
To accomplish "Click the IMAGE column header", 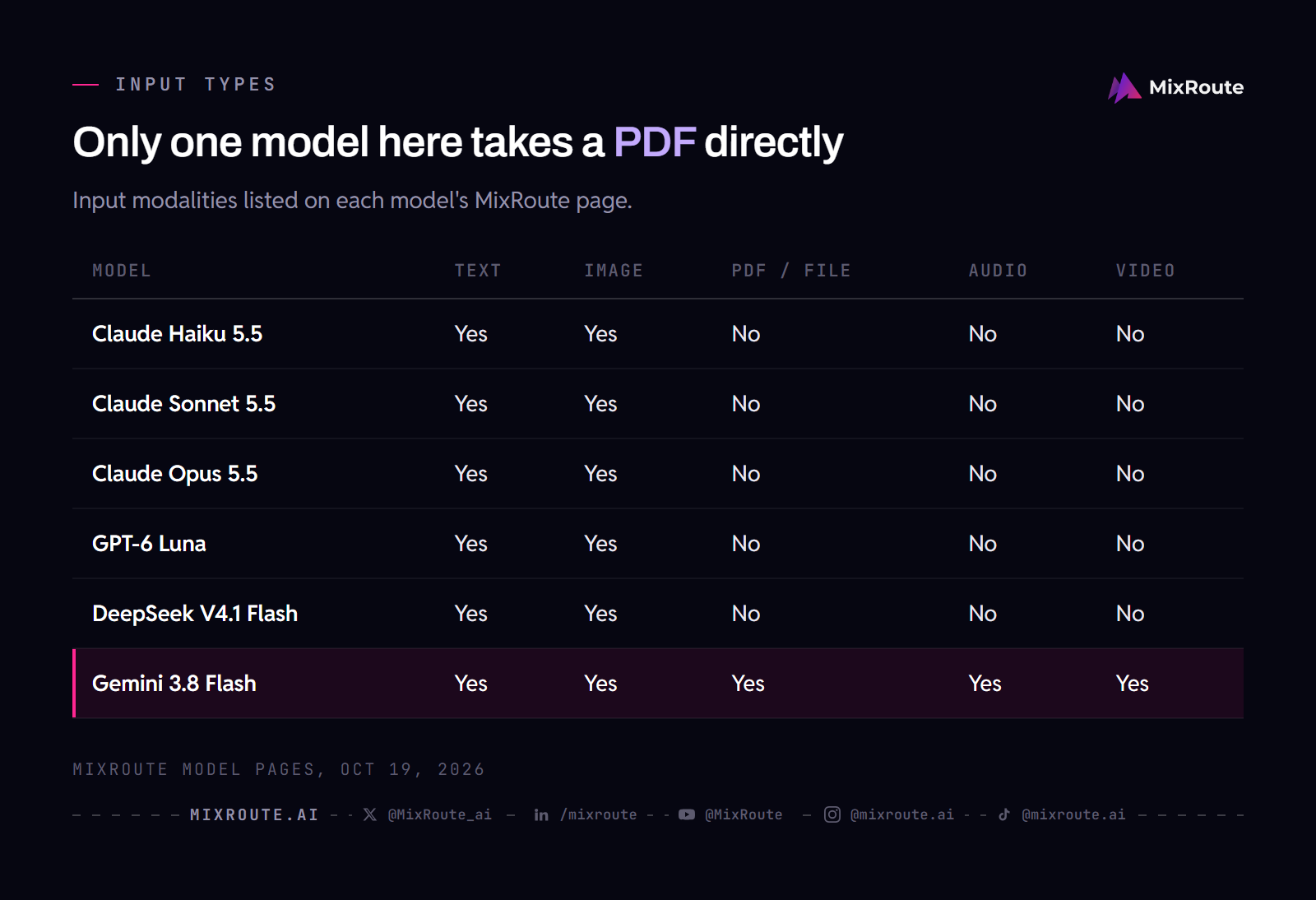I will tap(614, 271).
